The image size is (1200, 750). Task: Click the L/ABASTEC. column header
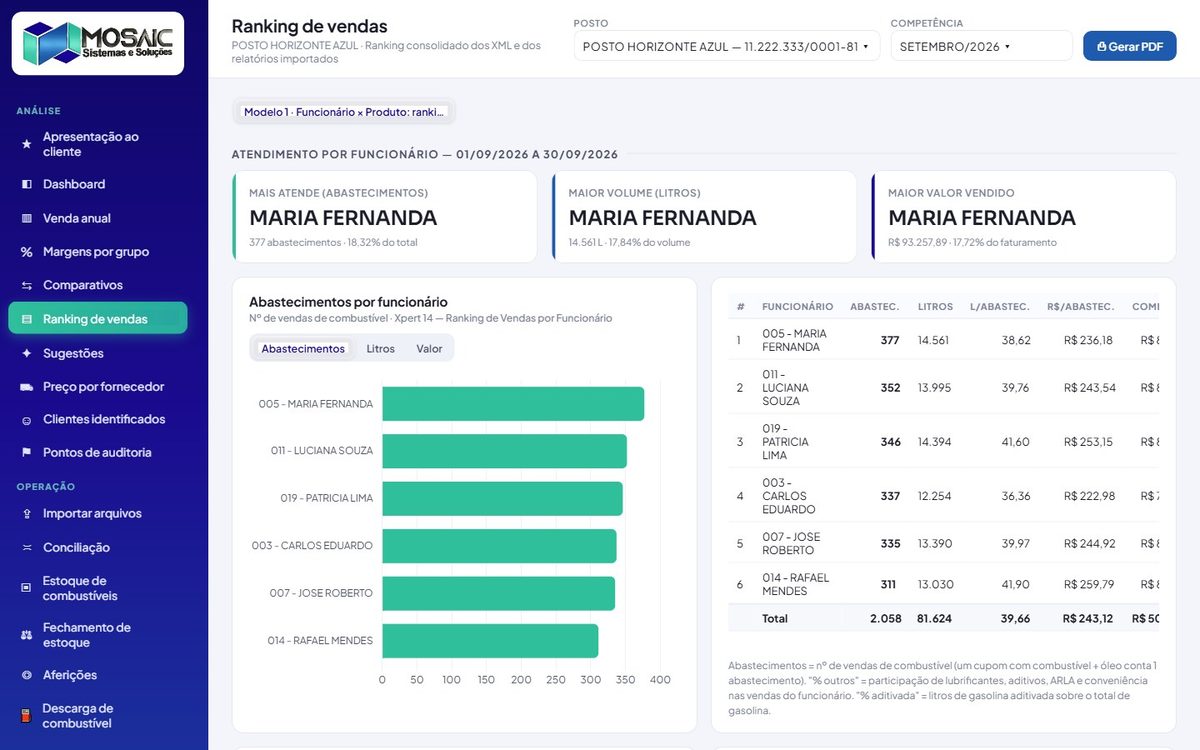tap(1000, 307)
